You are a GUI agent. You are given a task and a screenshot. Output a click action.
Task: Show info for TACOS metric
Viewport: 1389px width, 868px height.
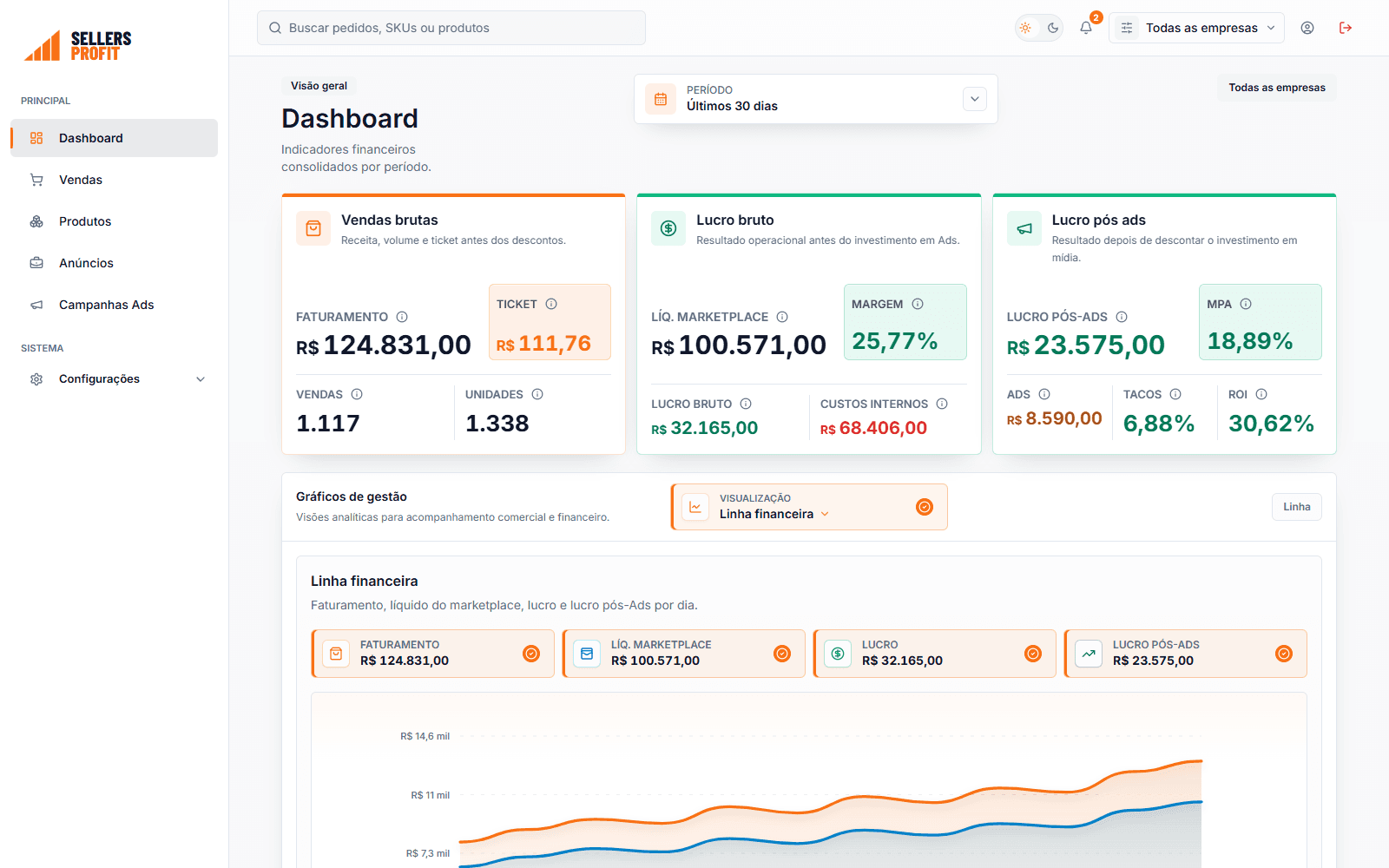pyautogui.click(x=1175, y=394)
